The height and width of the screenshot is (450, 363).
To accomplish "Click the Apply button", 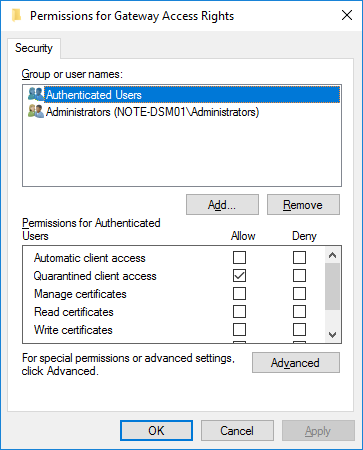I will (x=318, y=431).
